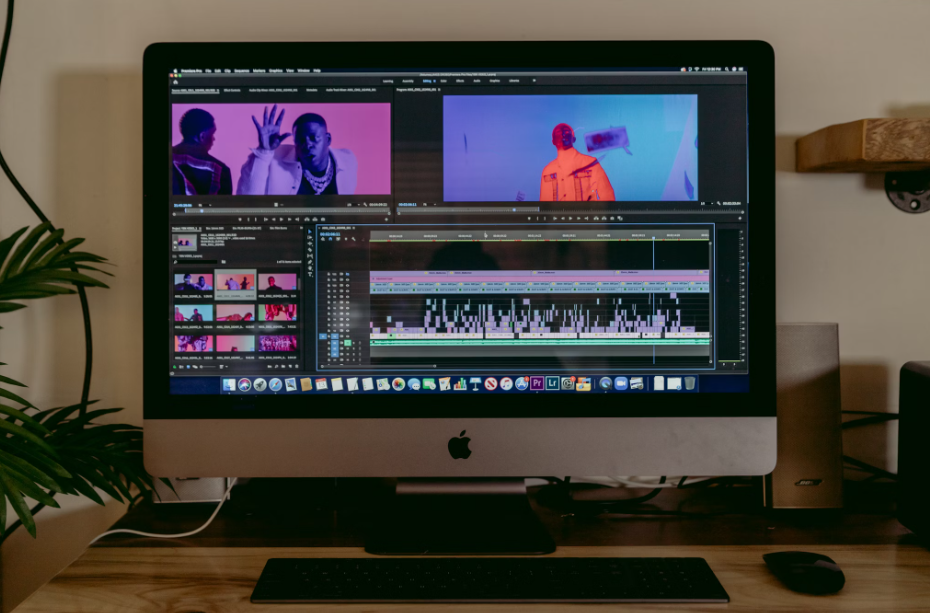
Task: Play the Source monitor clip
Action: pos(282,219)
